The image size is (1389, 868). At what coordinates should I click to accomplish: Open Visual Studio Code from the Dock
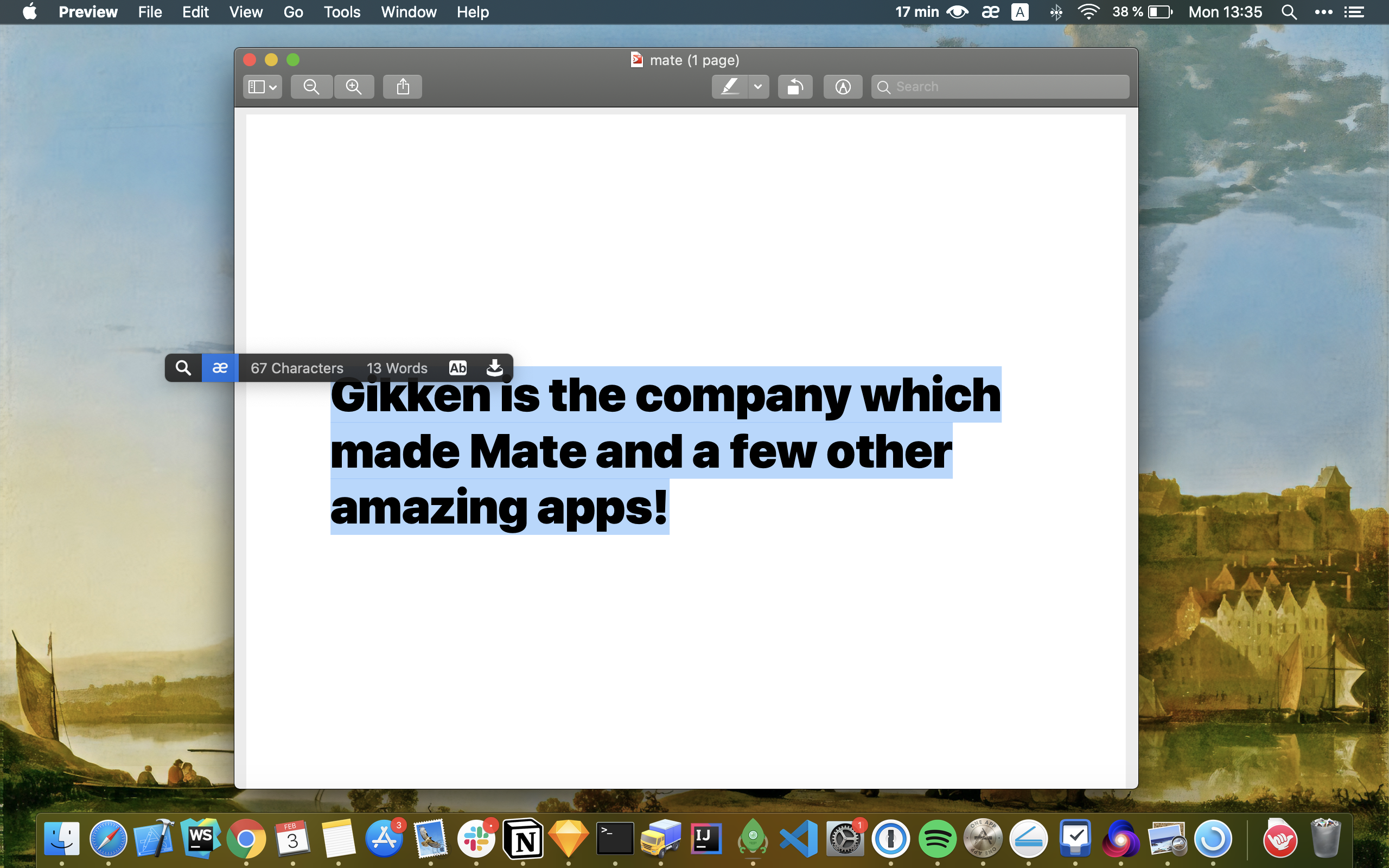[x=799, y=838]
